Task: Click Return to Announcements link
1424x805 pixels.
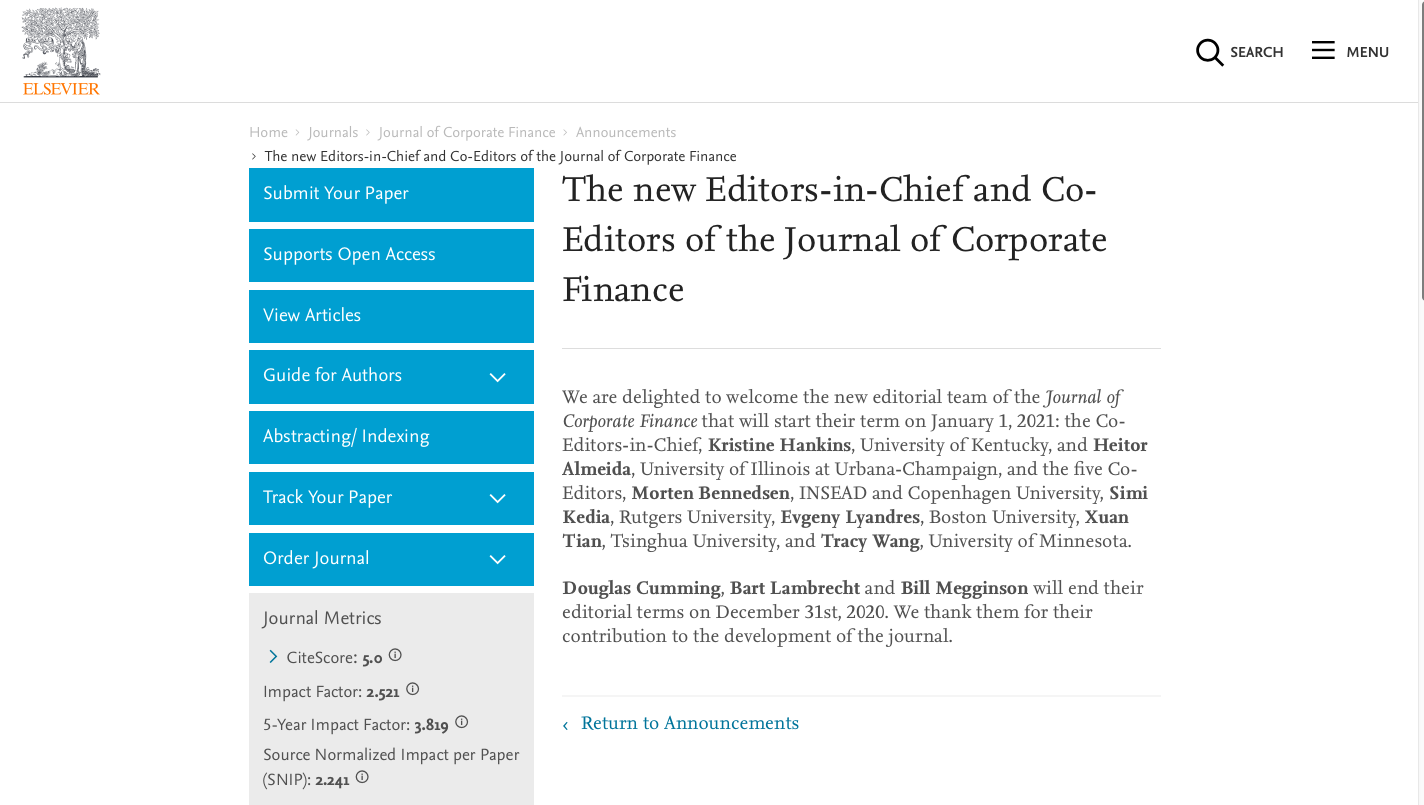Action: (689, 723)
